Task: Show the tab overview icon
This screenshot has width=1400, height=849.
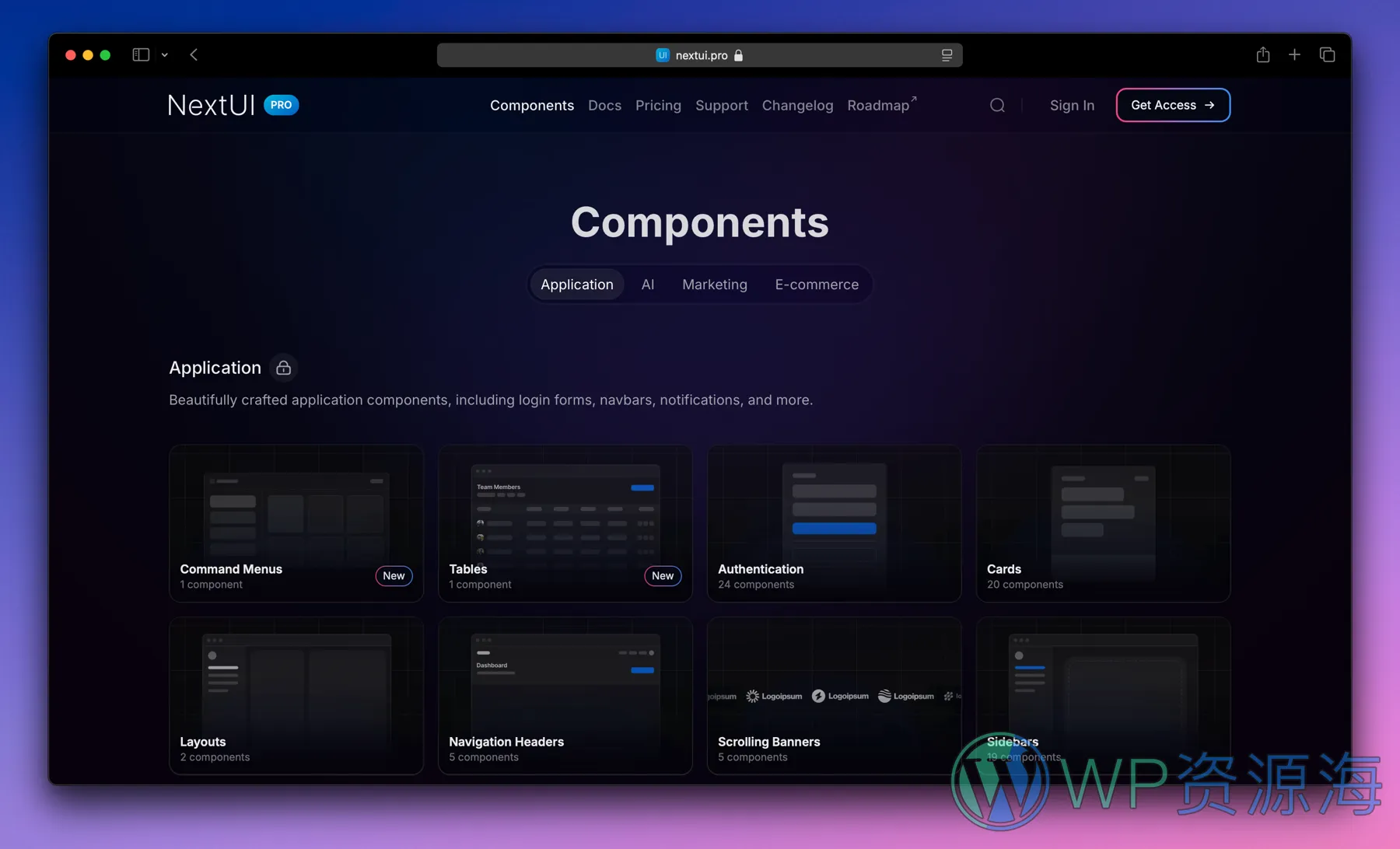Action: [1327, 54]
